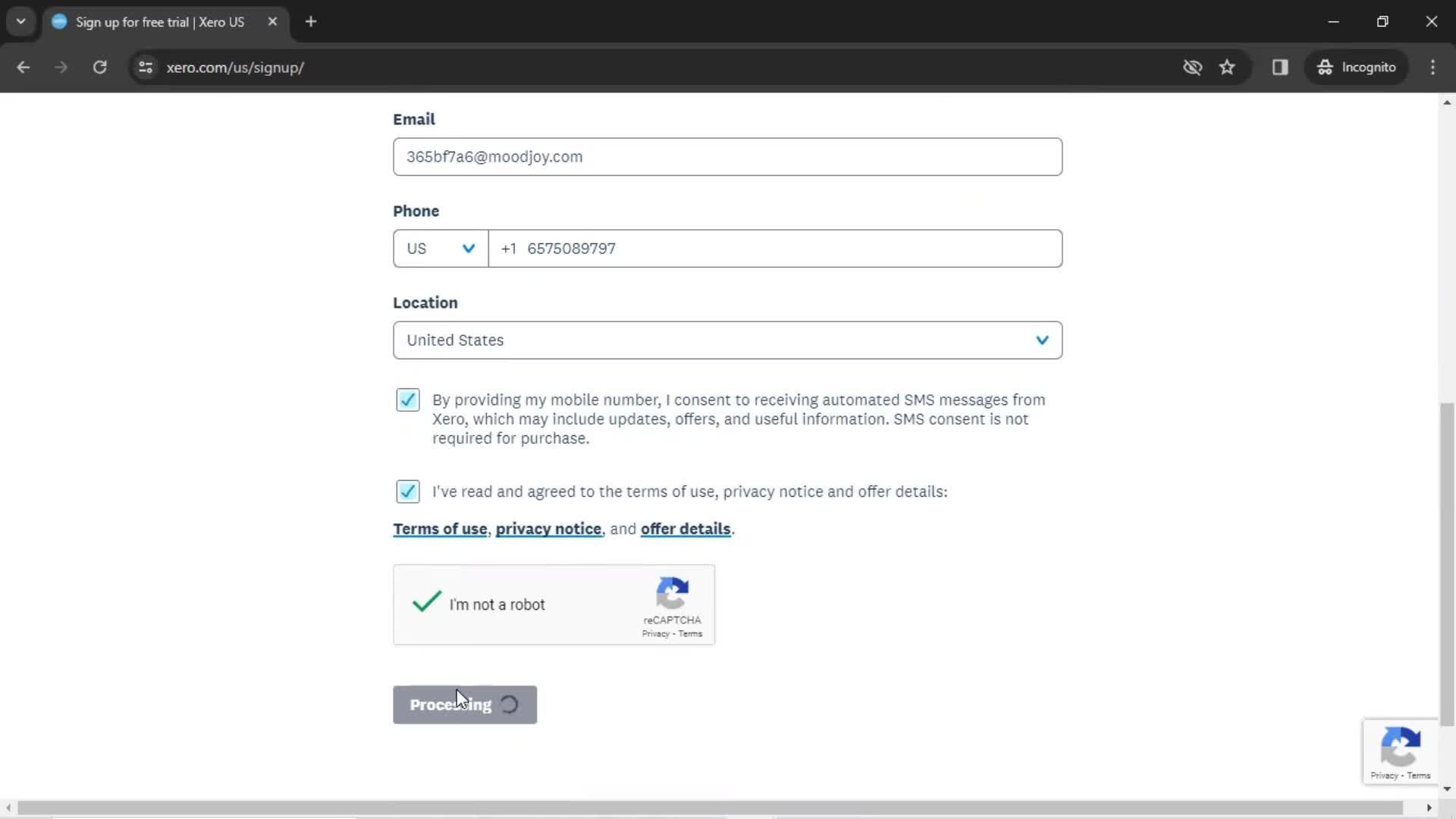Click the third-party cookies blocked eye icon
The width and height of the screenshot is (1456, 819).
(x=1192, y=67)
